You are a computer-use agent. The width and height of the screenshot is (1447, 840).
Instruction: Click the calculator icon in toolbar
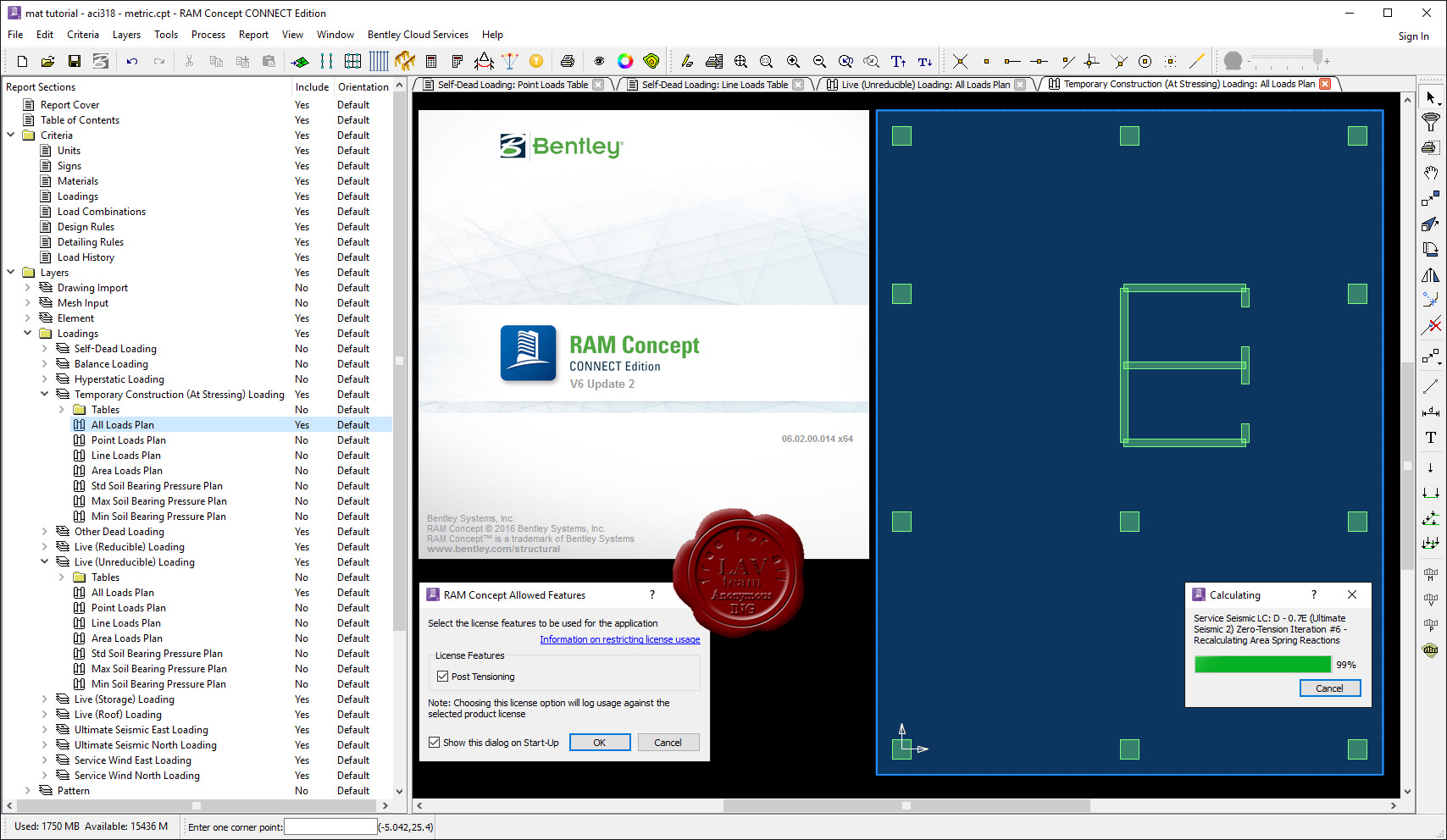point(431,61)
